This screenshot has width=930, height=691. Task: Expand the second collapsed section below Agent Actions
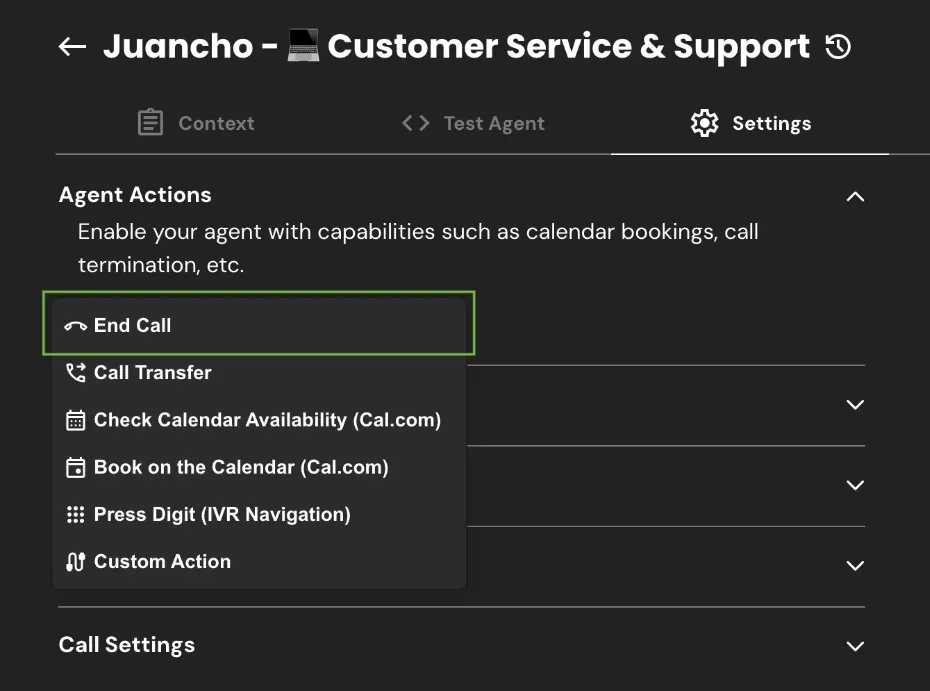tap(855, 485)
